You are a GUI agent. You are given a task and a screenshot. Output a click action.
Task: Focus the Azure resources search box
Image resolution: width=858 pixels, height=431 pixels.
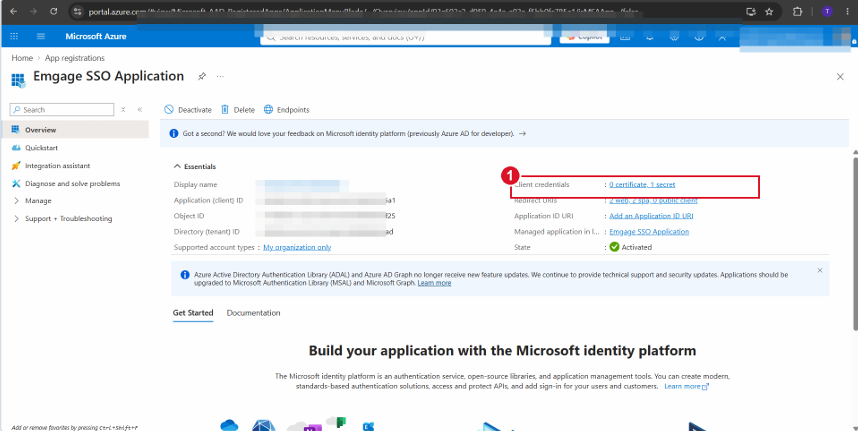click(x=405, y=37)
